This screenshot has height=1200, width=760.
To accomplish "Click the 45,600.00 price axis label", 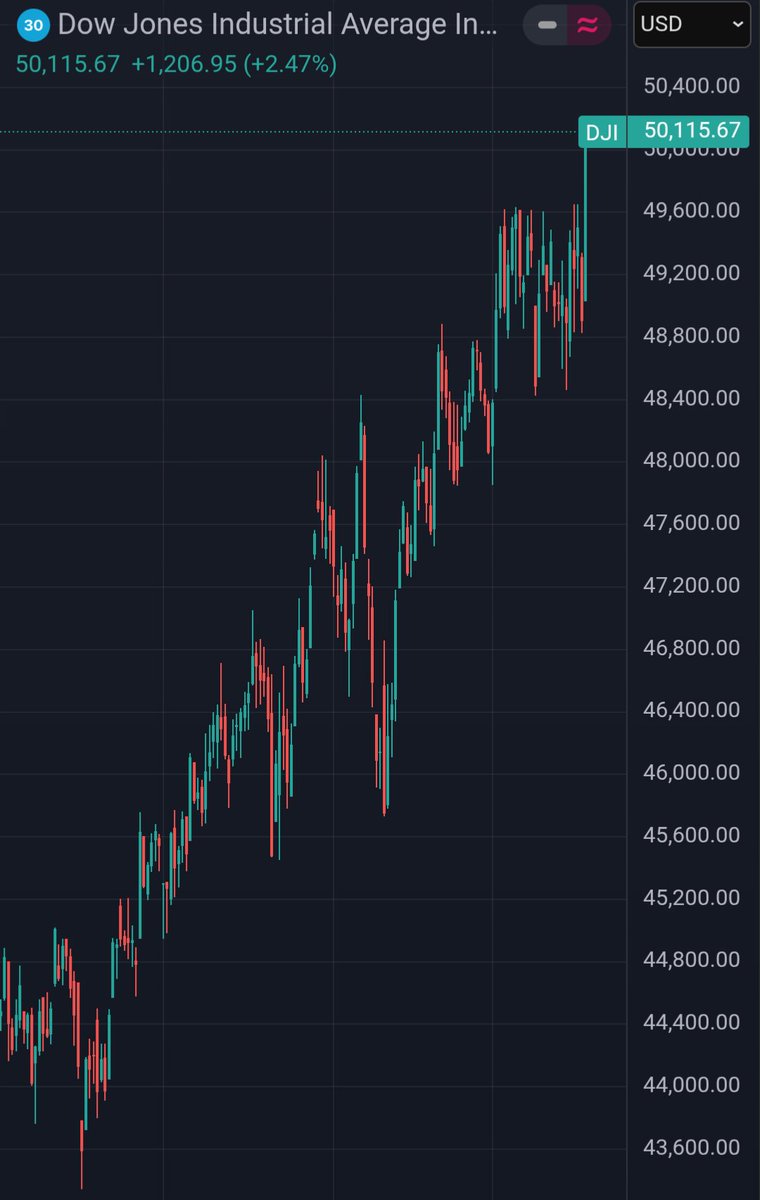I will pyautogui.click(x=692, y=835).
